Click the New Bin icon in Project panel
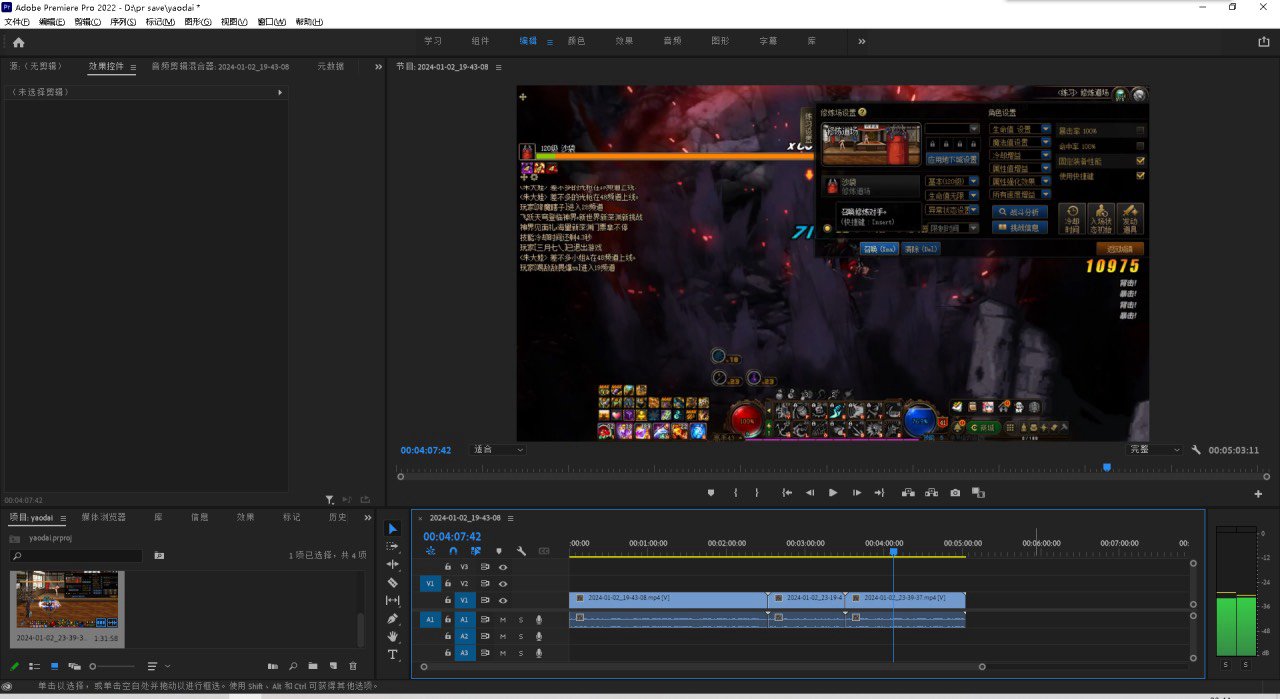This screenshot has width=1280, height=699. coord(313,666)
